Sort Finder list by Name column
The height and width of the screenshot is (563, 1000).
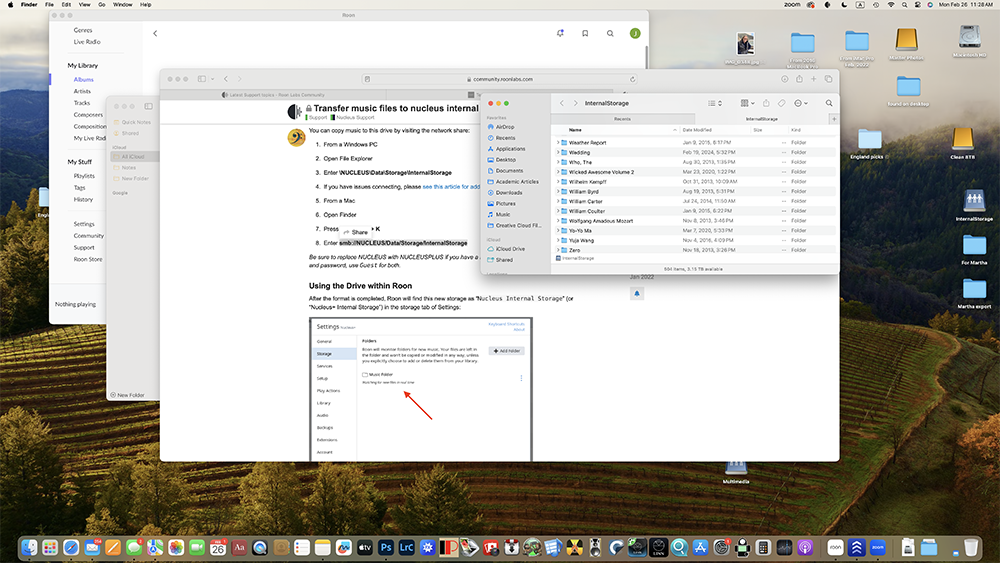[575, 130]
